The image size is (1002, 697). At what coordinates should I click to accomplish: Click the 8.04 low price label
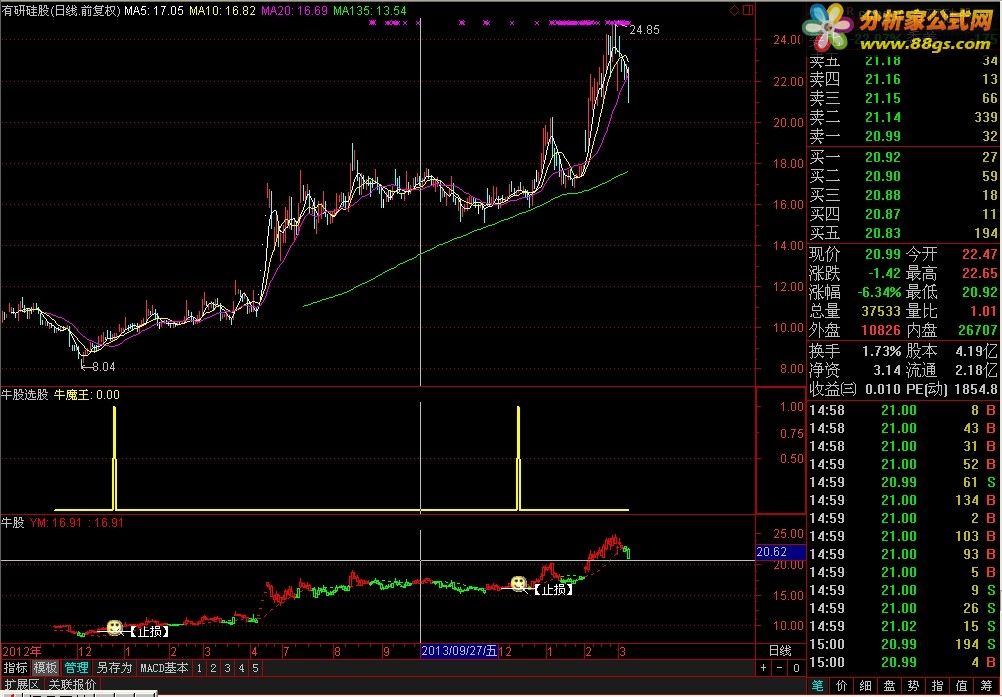[104, 367]
